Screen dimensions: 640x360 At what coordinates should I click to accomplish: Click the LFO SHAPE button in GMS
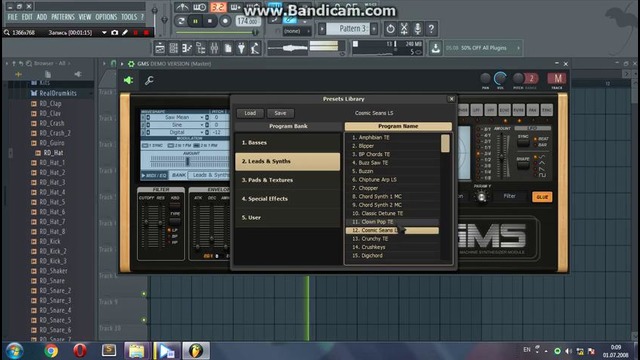click(523, 165)
